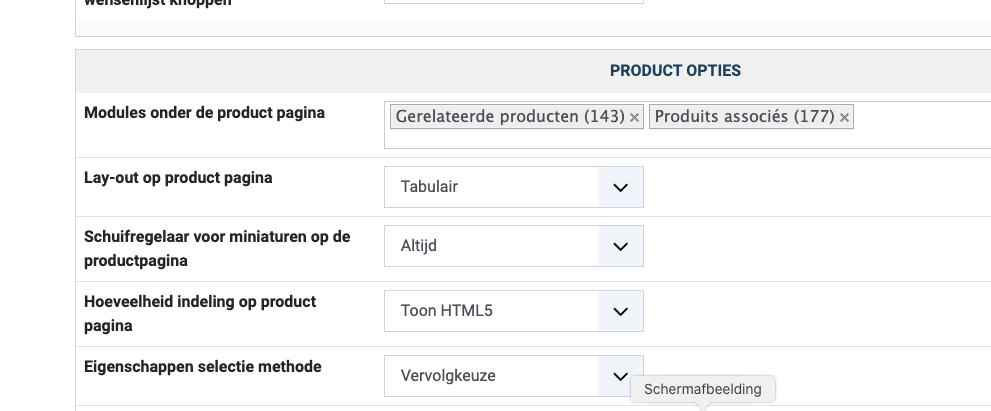Click the Modules onder de product pagina label
991x411 pixels.
pyautogui.click(x=204, y=113)
